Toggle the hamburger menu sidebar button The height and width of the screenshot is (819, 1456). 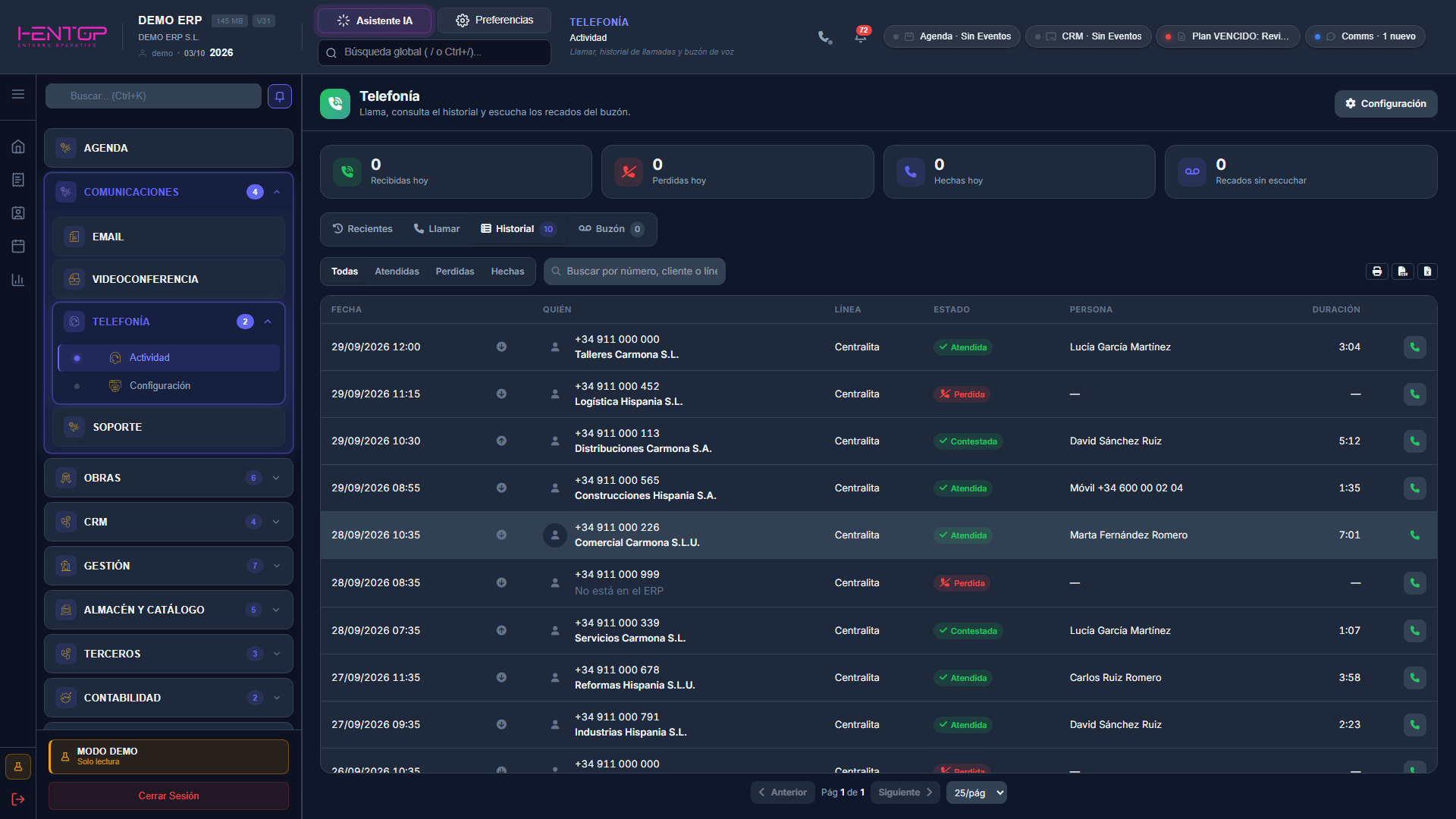(18, 94)
